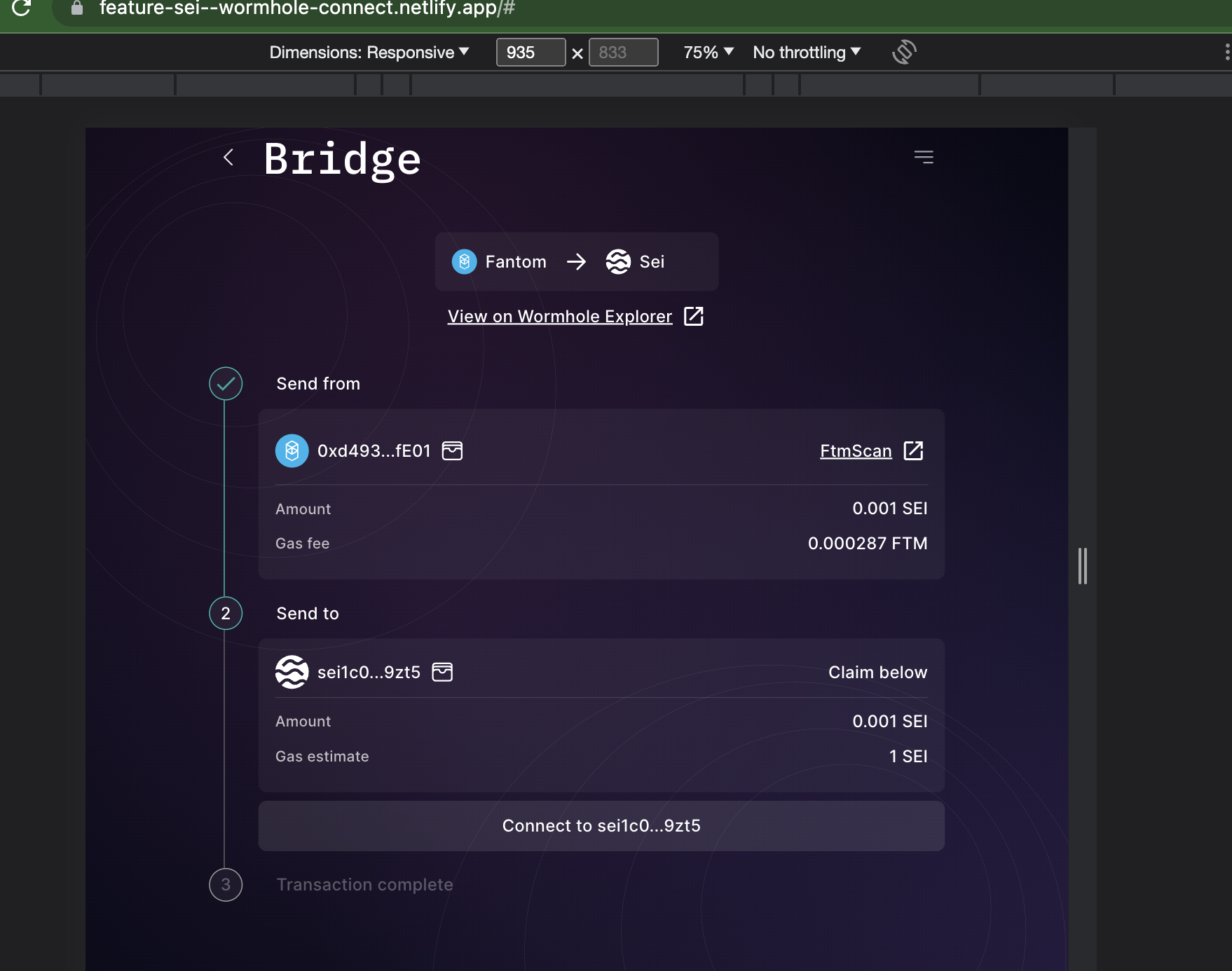Click external-link icon beside Wormhole Explorer
Image resolution: width=1232 pixels, height=971 pixels.
694,316
